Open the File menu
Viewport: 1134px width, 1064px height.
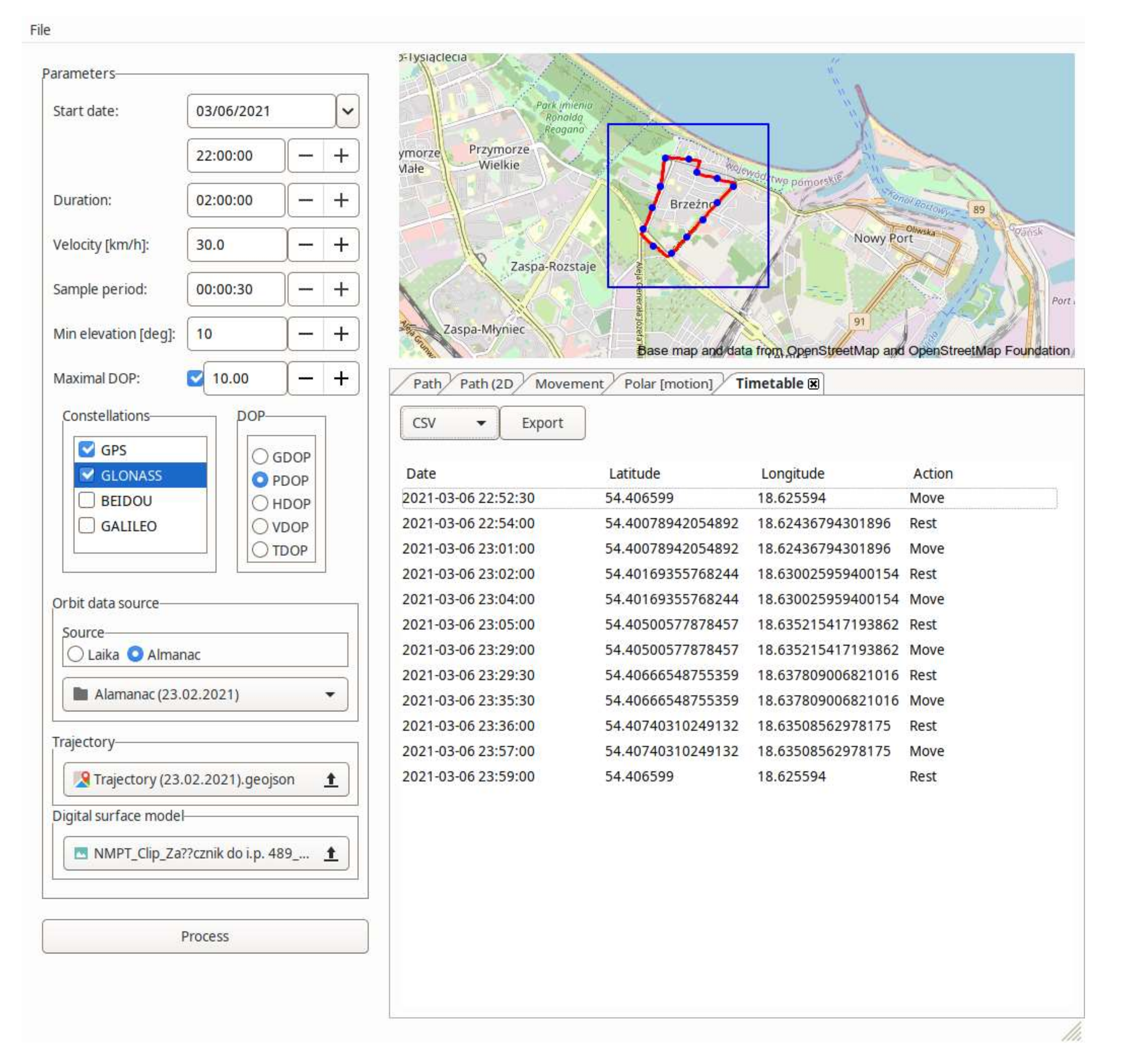tap(40, 30)
